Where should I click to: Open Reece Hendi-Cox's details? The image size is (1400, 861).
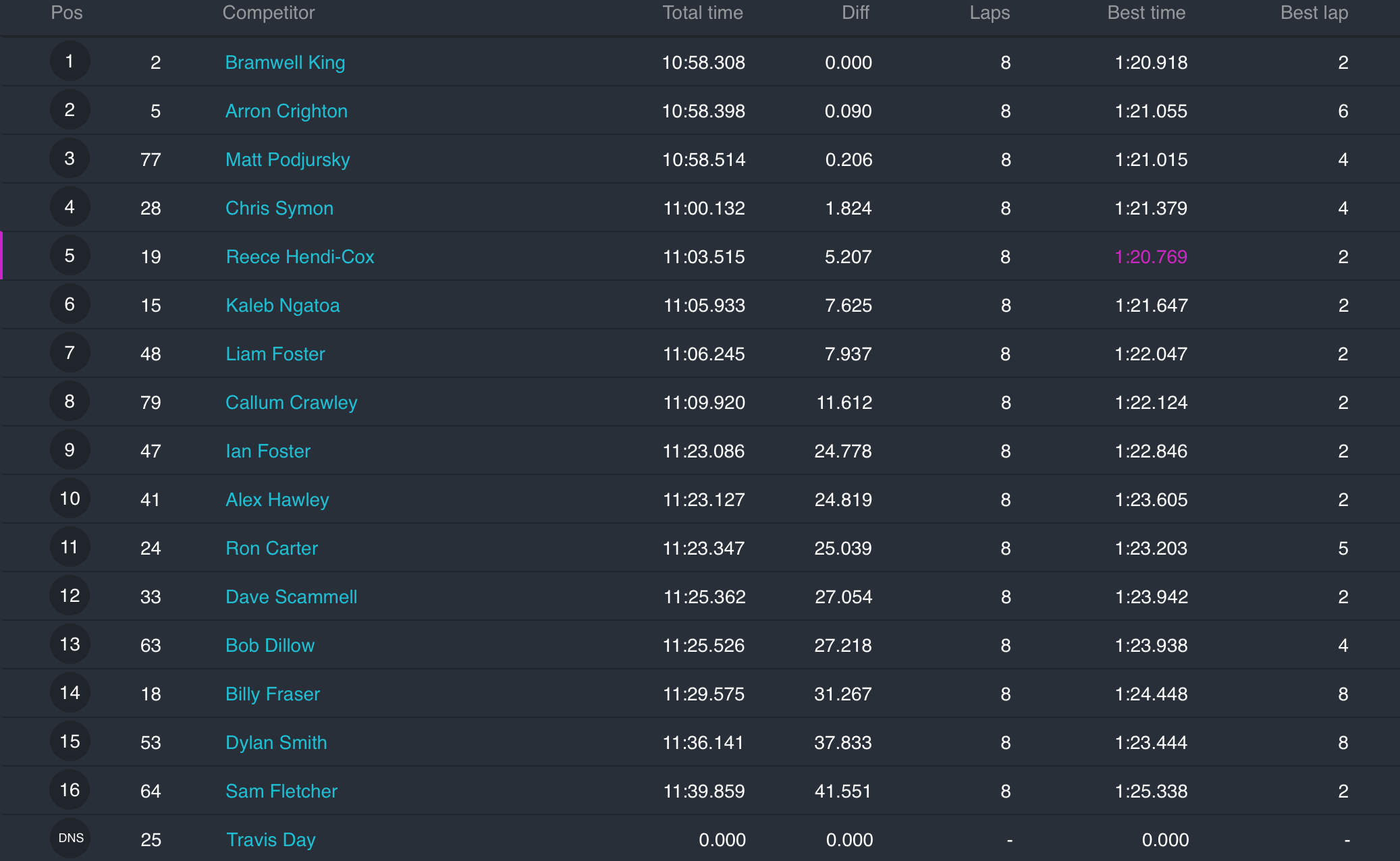click(300, 257)
